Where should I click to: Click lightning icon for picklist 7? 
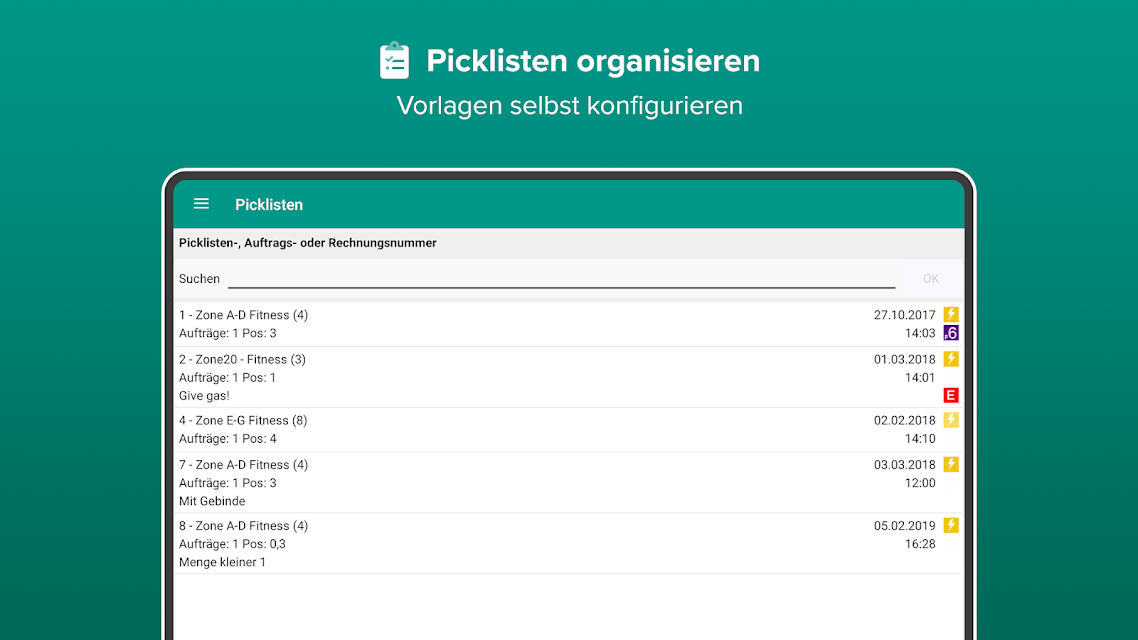click(951, 464)
